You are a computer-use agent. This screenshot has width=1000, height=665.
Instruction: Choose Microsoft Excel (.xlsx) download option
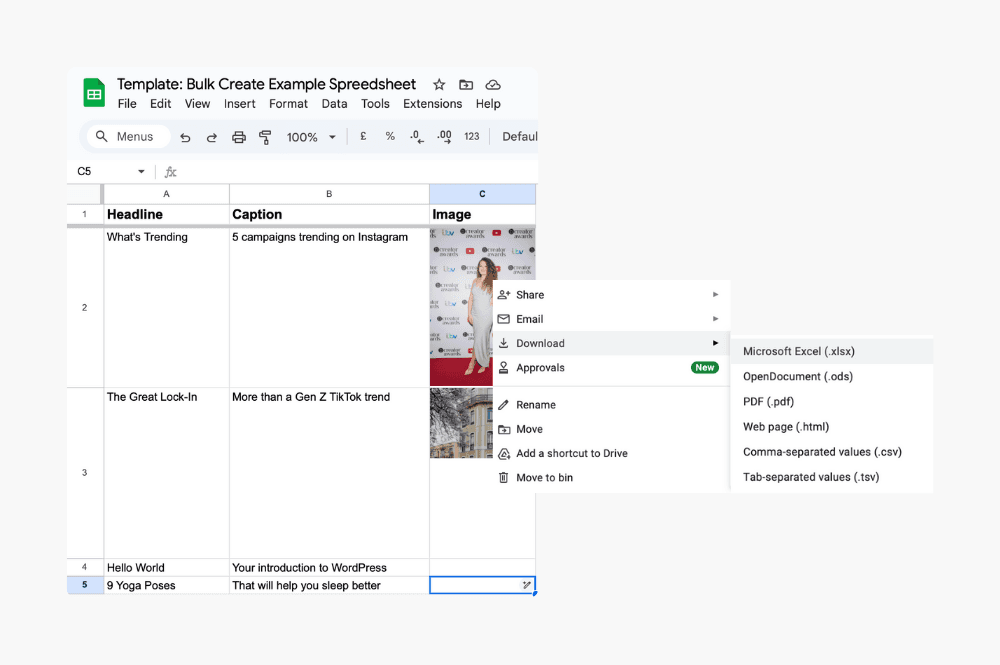pos(799,352)
